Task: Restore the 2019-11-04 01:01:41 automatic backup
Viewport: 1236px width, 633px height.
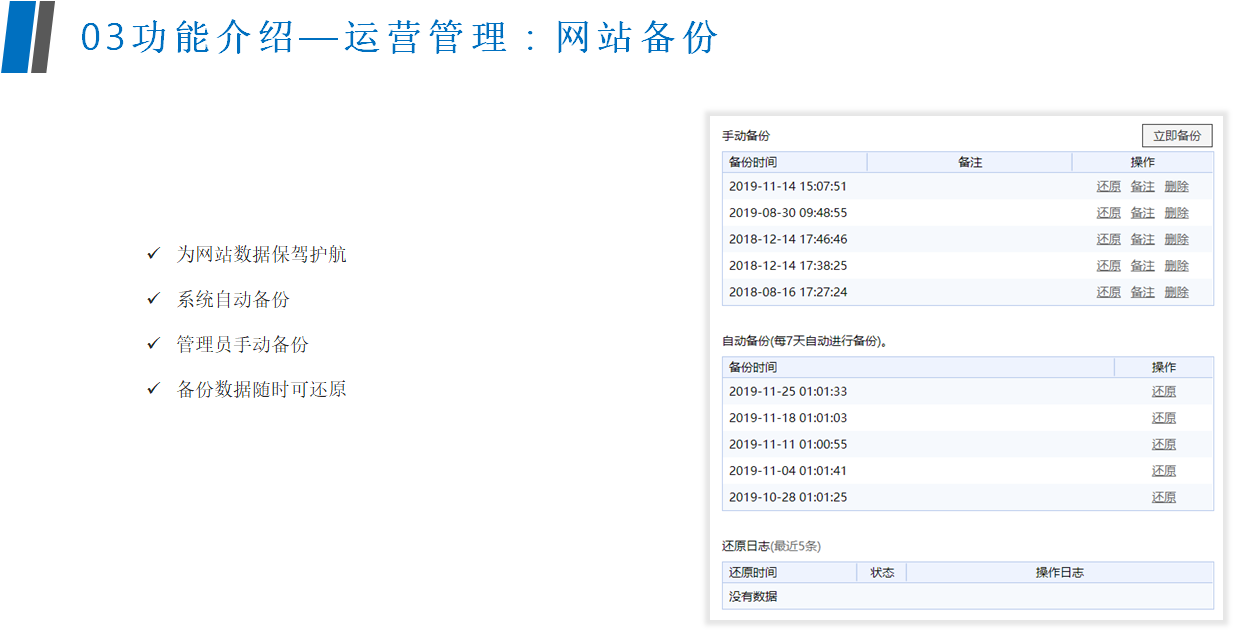Action: (1163, 471)
